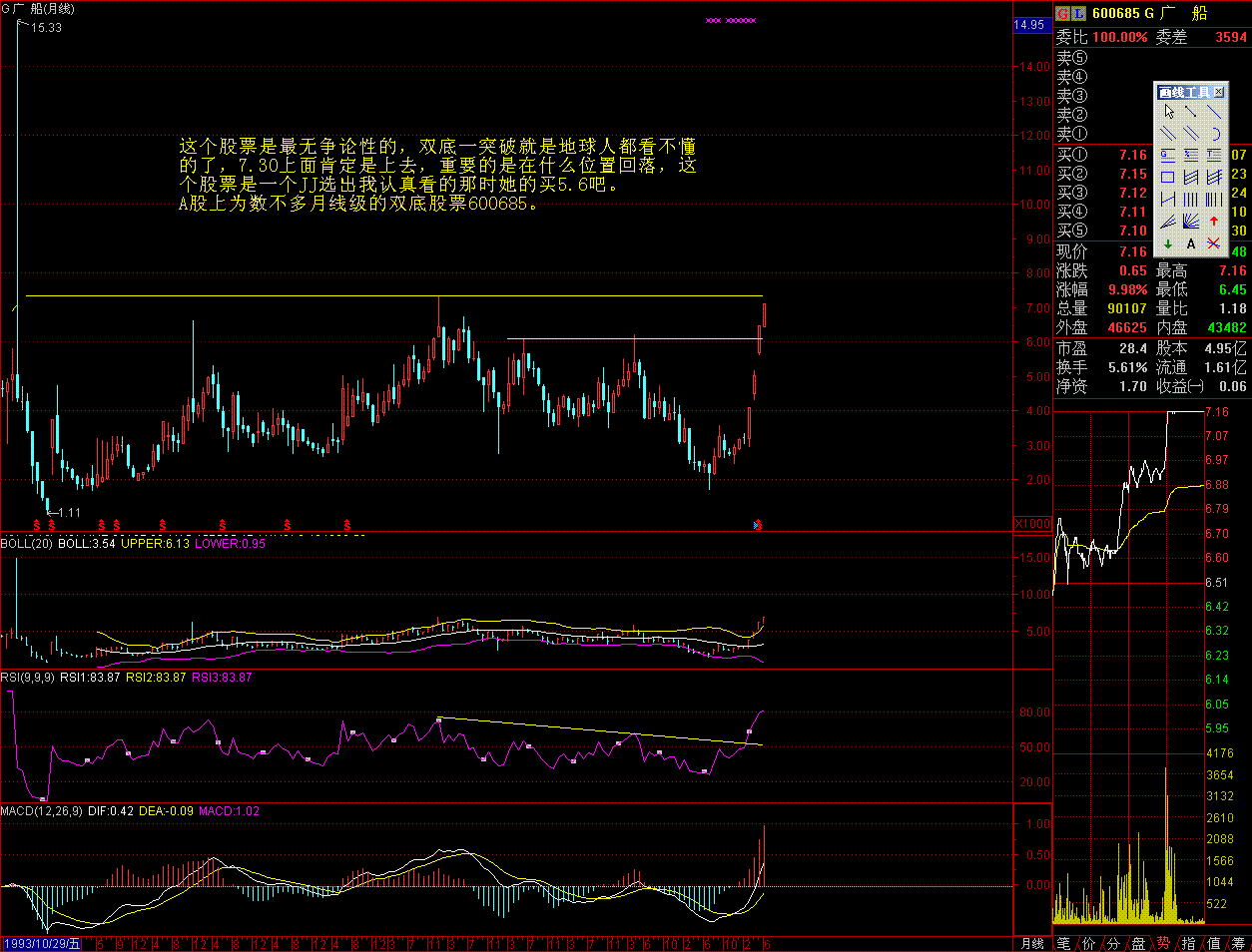Click the 买⑤ price 7.10
1252x952 pixels.
point(1133,231)
